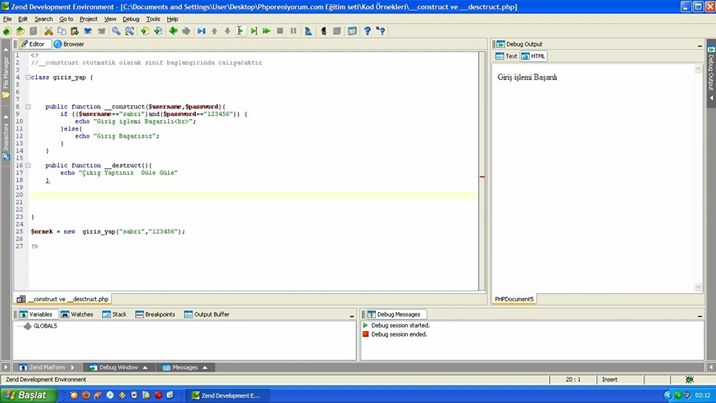This screenshot has height=403, width=716.
Task: Click the blue Run to Cursor icon
Action: point(201,31)
